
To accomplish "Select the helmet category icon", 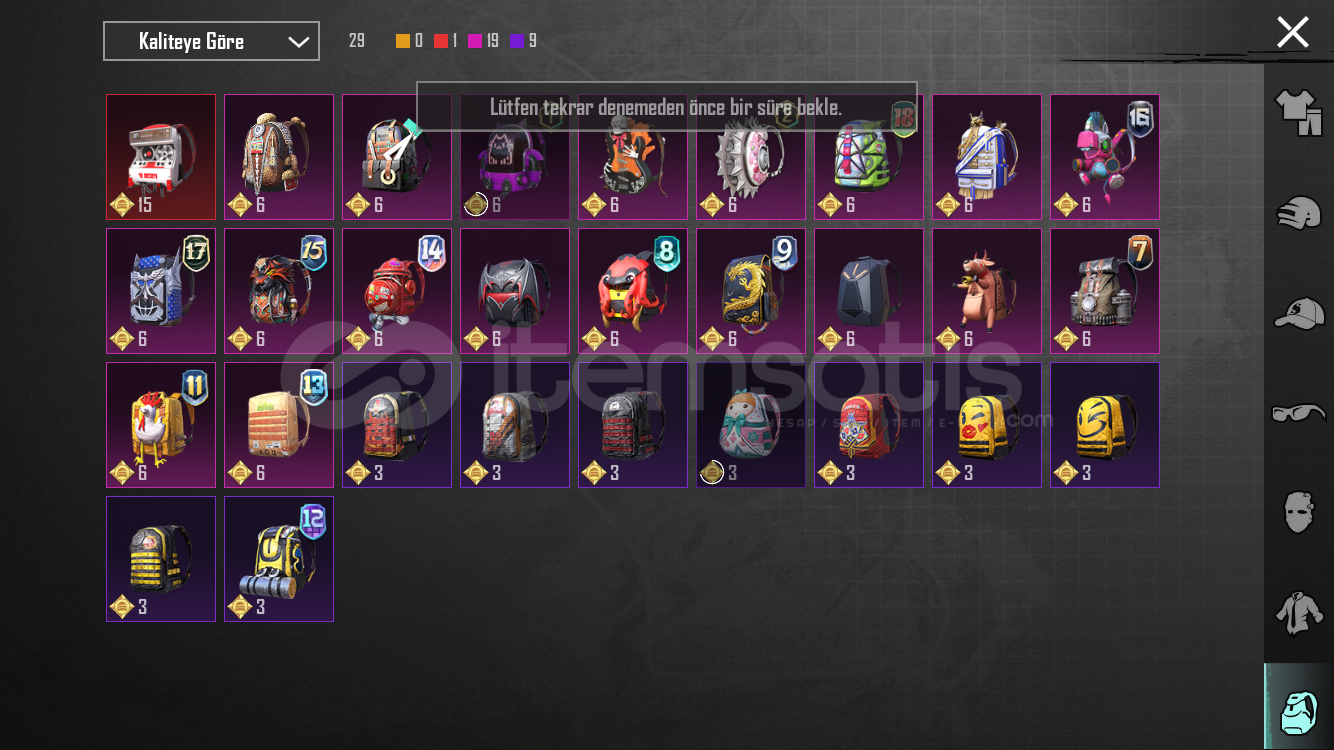I will pyautogui.click(x=1298, y=212).
